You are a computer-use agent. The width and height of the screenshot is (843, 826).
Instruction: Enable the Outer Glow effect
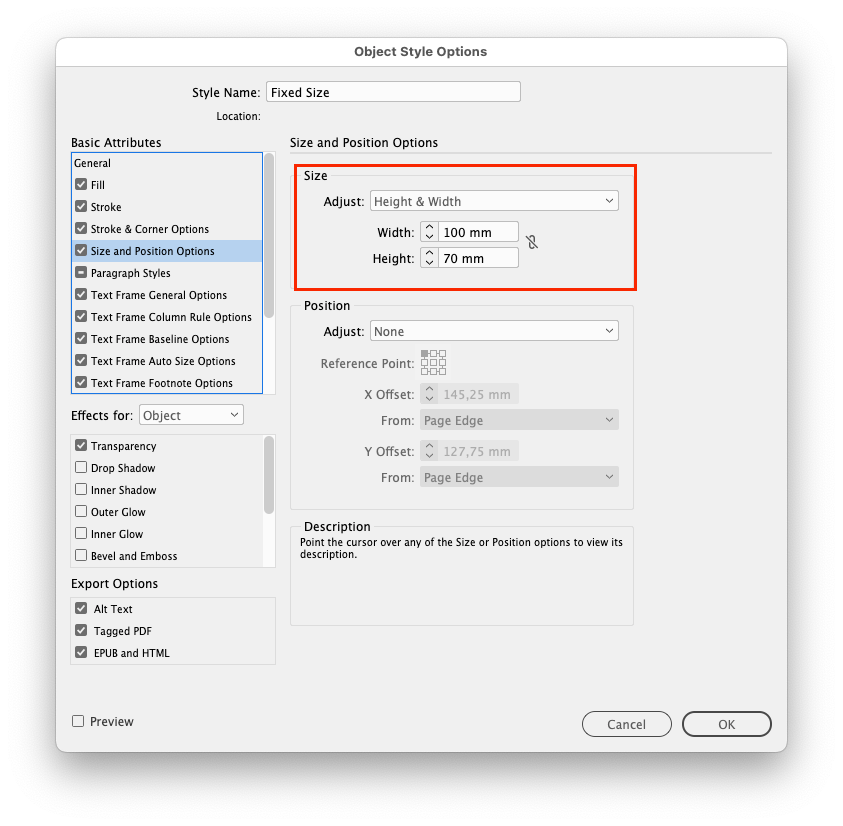pyautogui.click(x=81, y=512)
